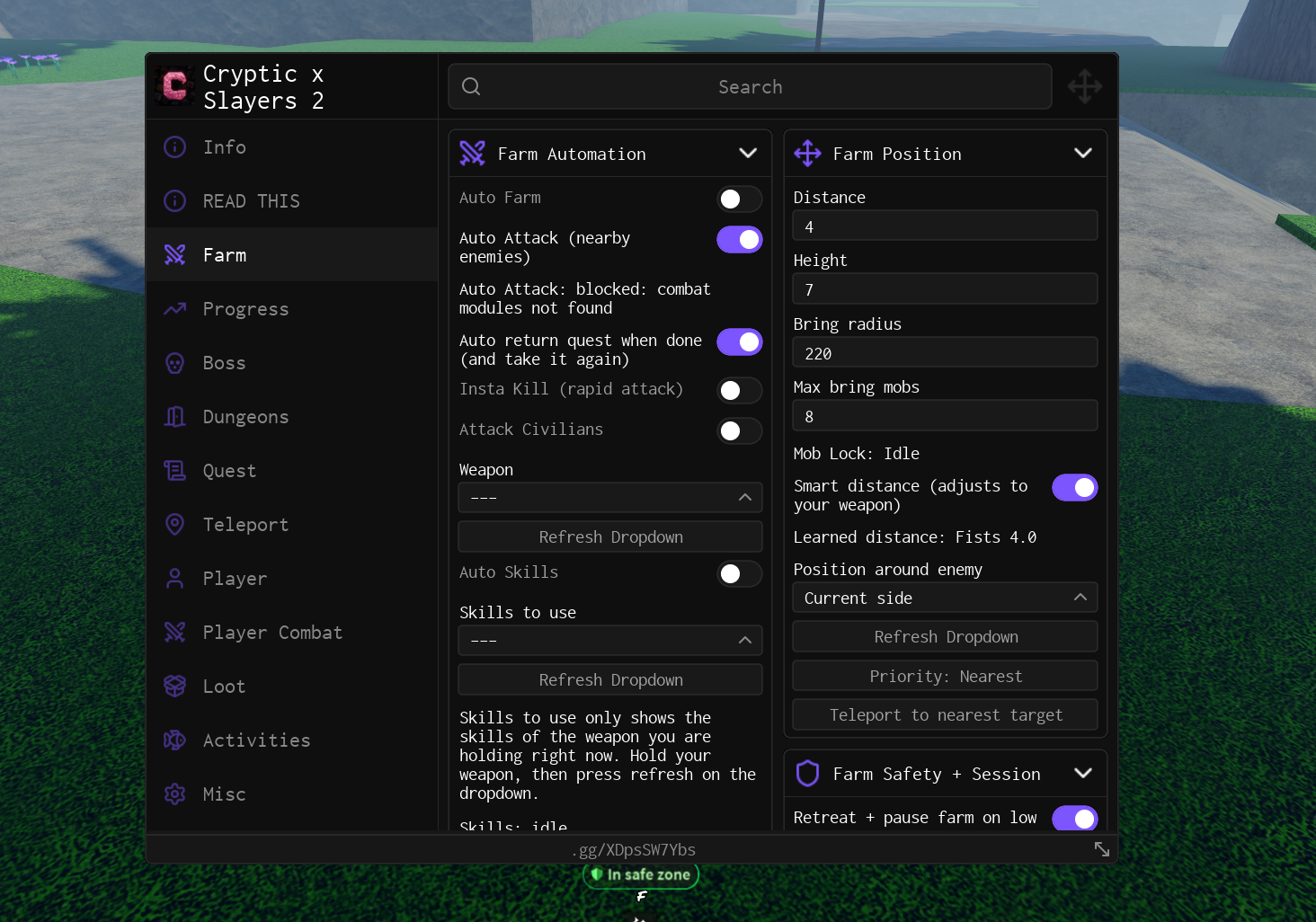Click the Misc gear icon
This screenshot has width=1316, height=922.
pos(175,794)
